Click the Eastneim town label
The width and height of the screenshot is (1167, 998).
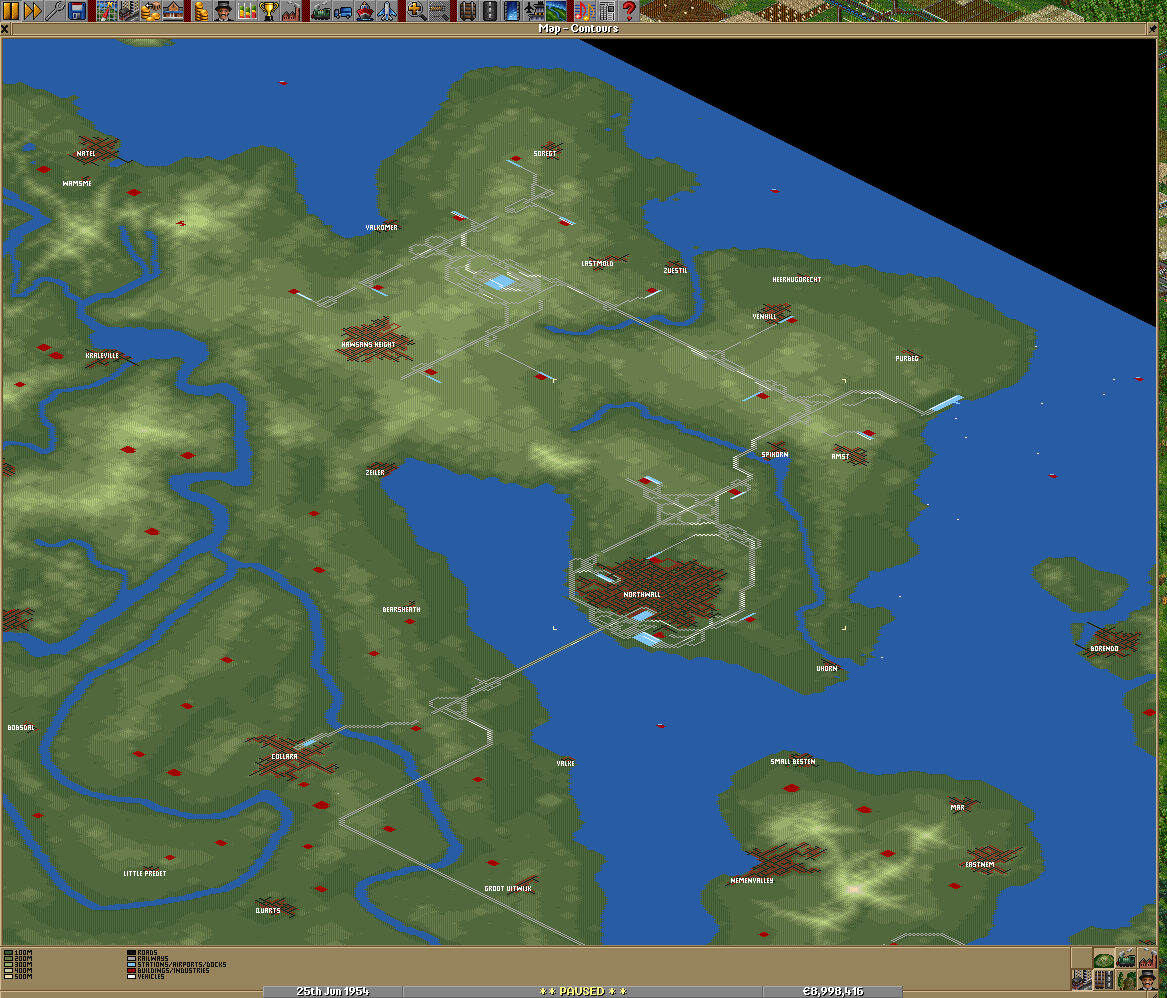(x=980, y=865)
